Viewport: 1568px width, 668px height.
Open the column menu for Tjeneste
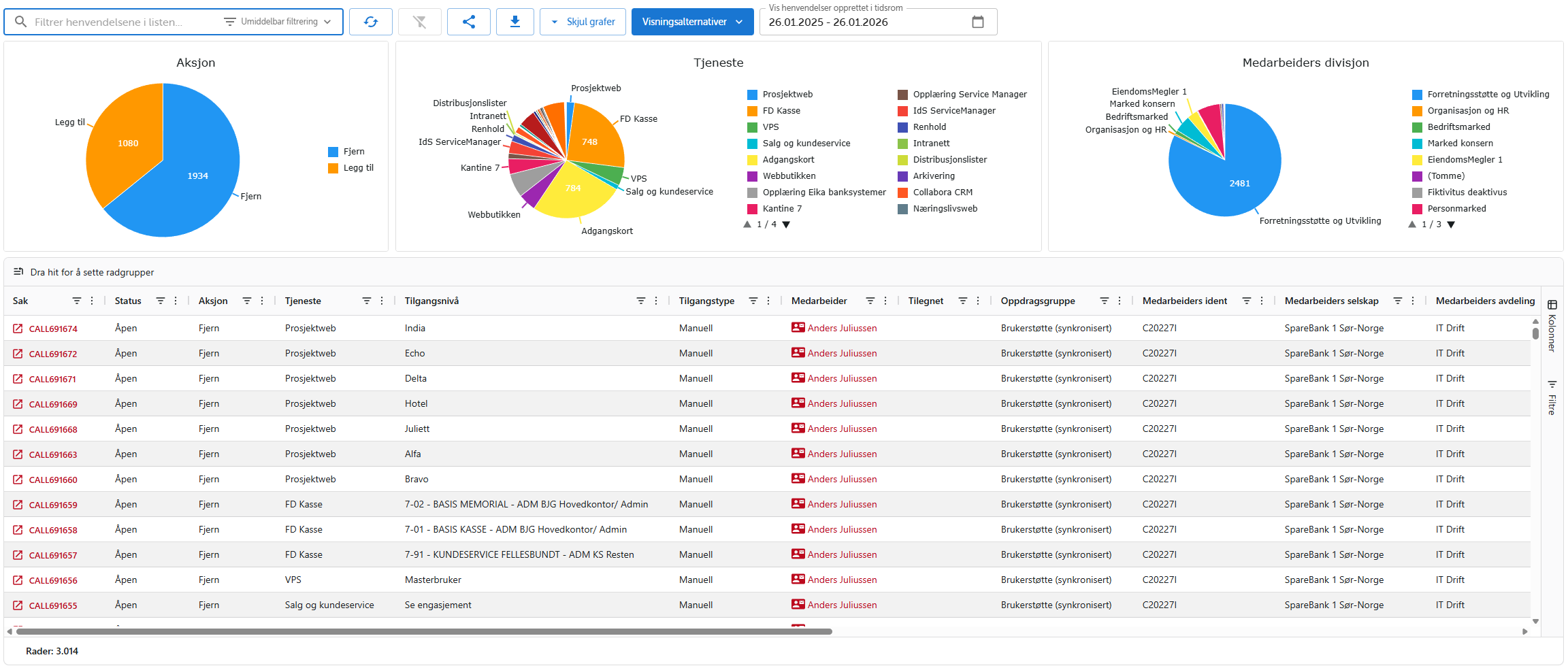(382, 300)
